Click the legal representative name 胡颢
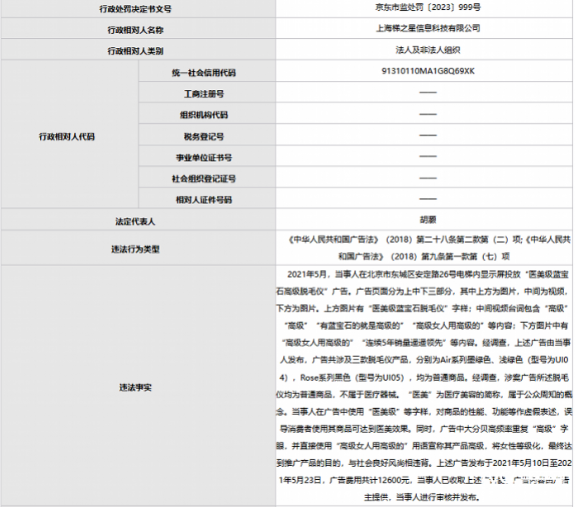This screenshot has width=575, height=507. point(428,220)
